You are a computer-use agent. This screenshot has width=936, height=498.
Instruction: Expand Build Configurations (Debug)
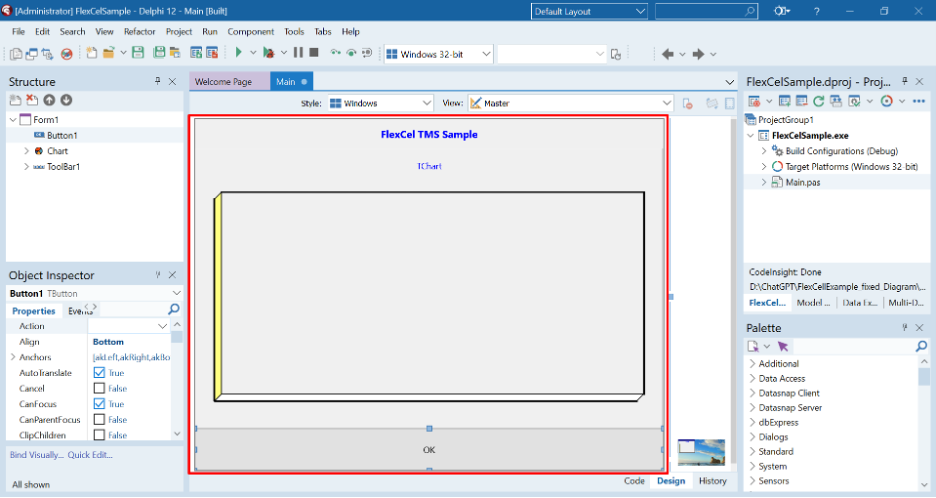point(763,151)
